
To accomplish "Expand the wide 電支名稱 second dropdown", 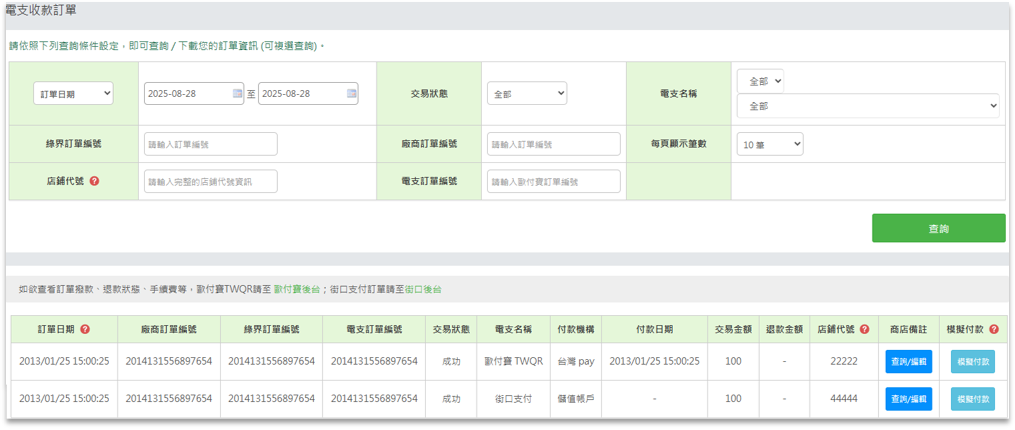I will click(x=867, y=105).
